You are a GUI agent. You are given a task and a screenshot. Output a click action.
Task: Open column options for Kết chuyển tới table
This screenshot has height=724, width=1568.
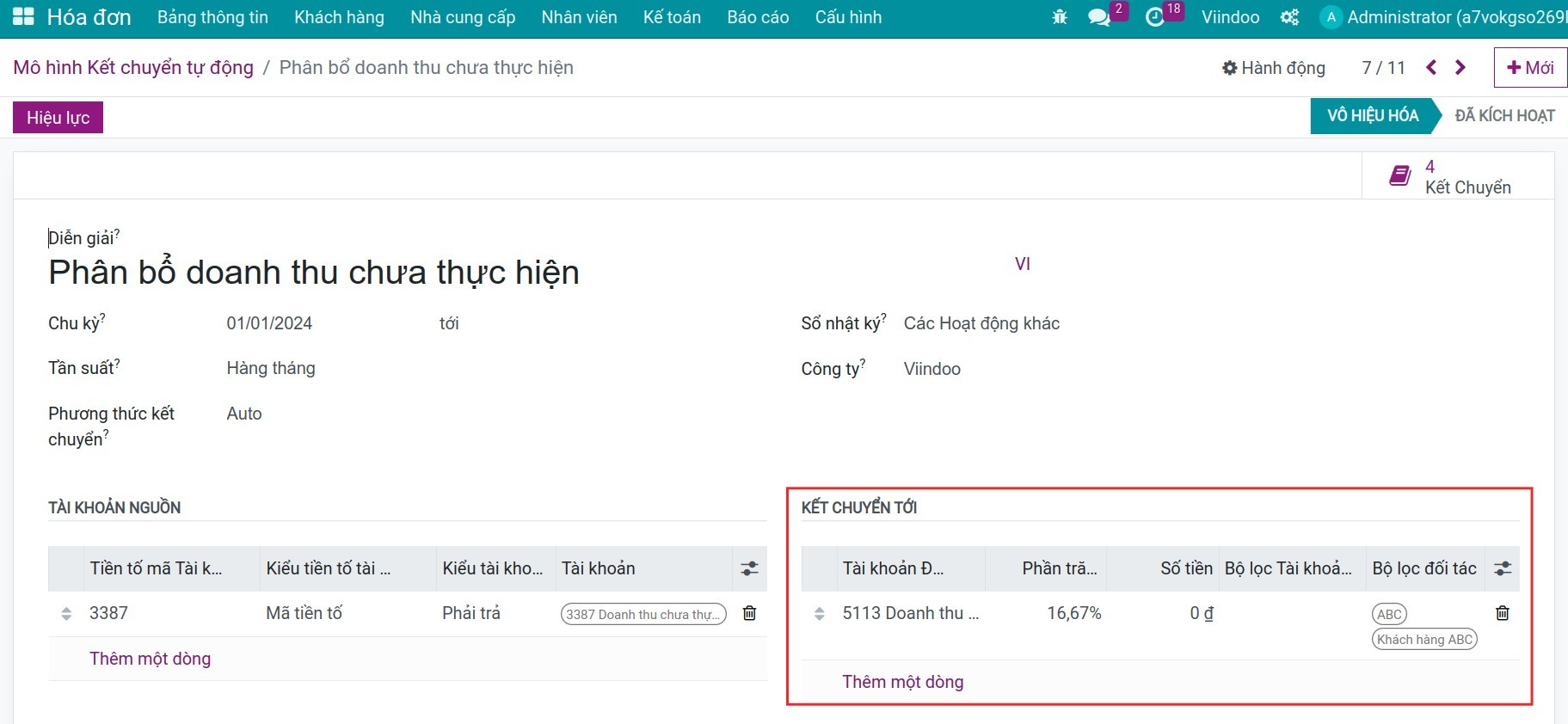point(1503,568)
